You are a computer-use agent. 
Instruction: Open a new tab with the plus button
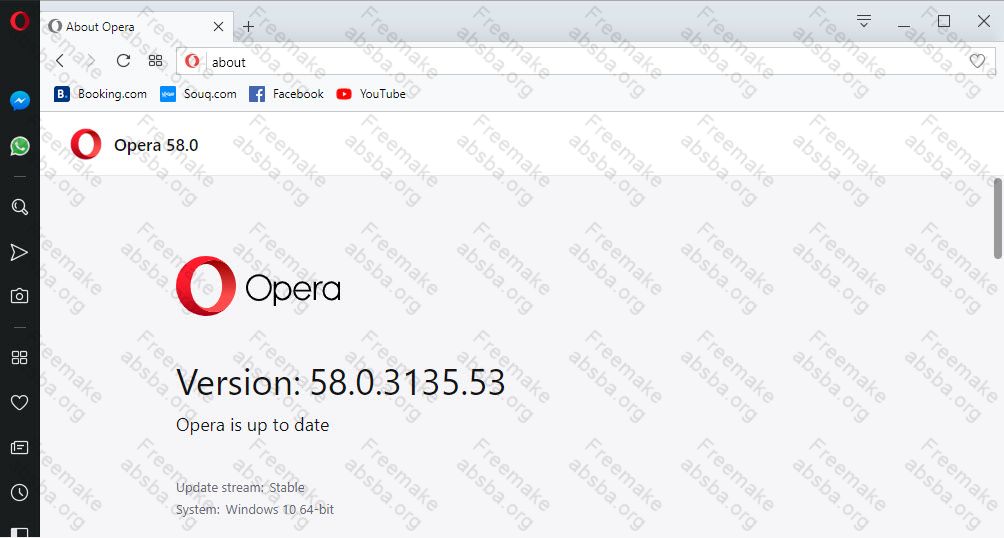(248, 26)
